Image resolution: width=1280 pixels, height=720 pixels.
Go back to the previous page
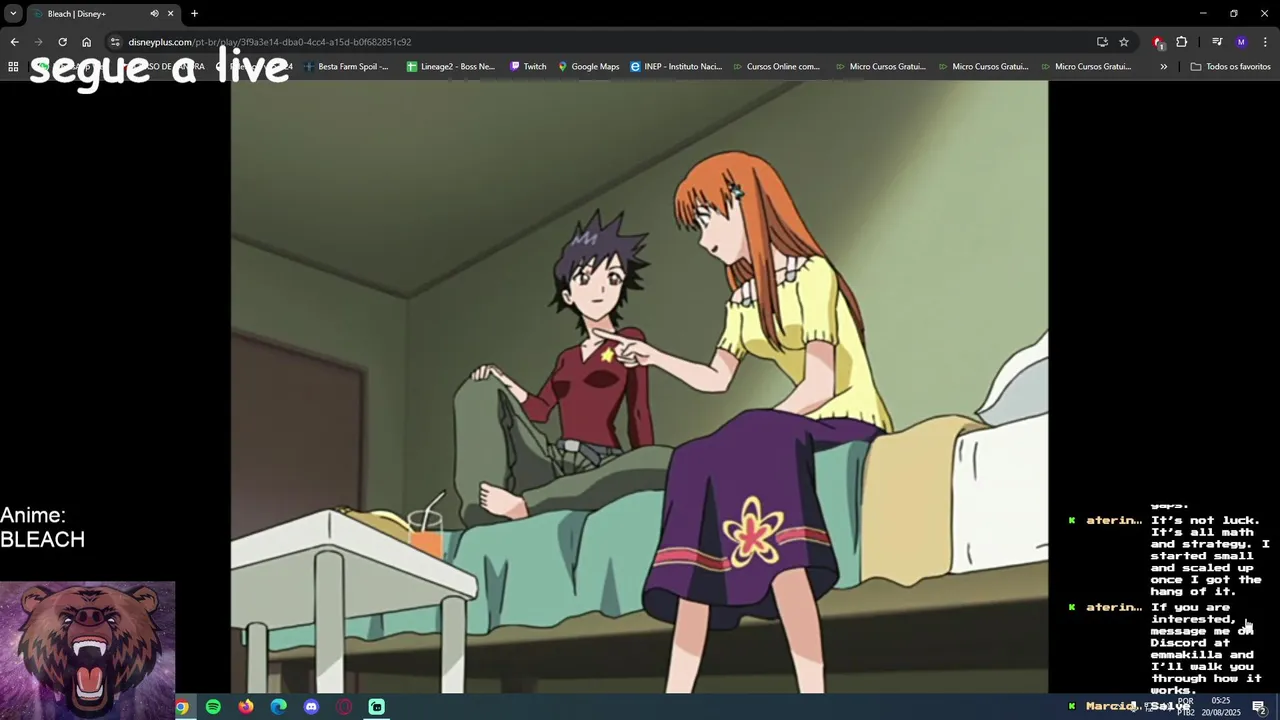tap(14, 42)
